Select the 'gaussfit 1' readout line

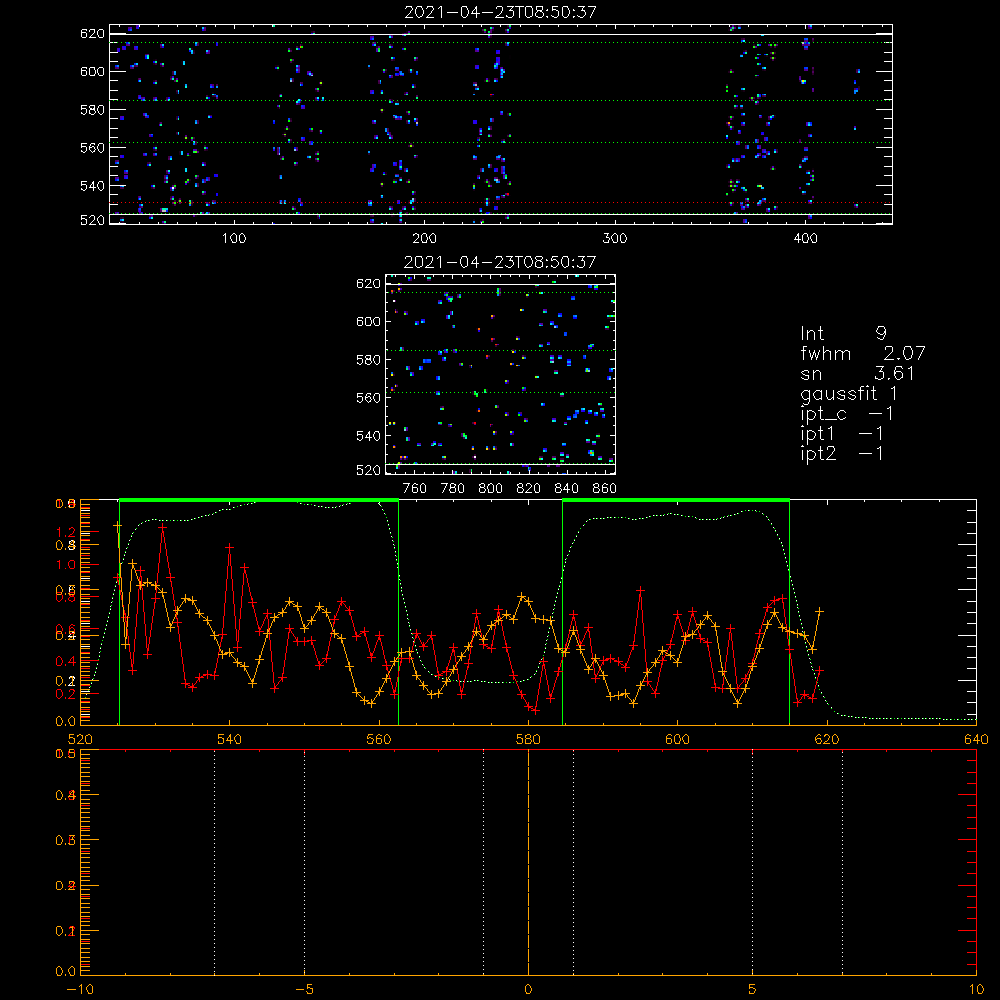(849, 393)
